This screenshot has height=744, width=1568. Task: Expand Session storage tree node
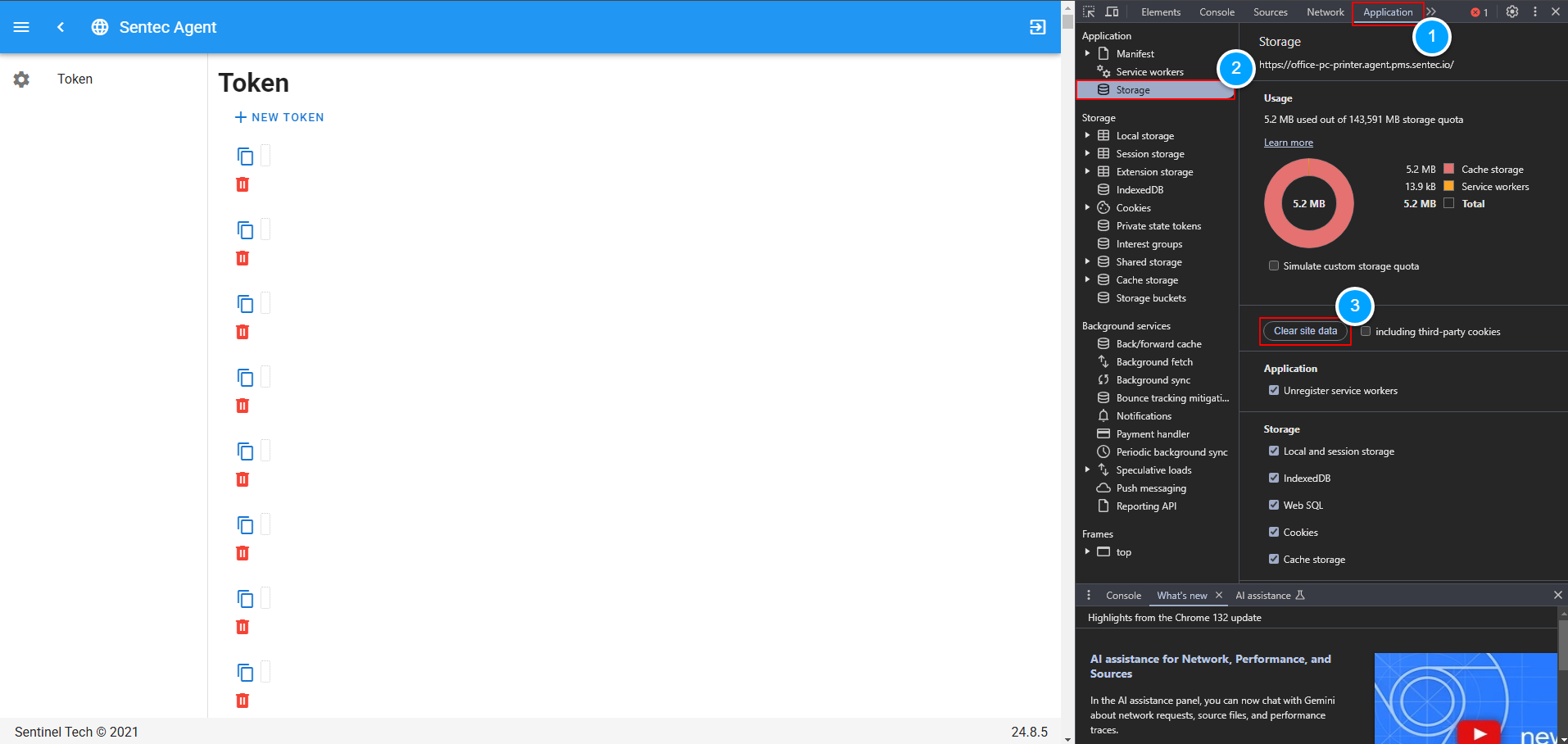coord(1087,153)
